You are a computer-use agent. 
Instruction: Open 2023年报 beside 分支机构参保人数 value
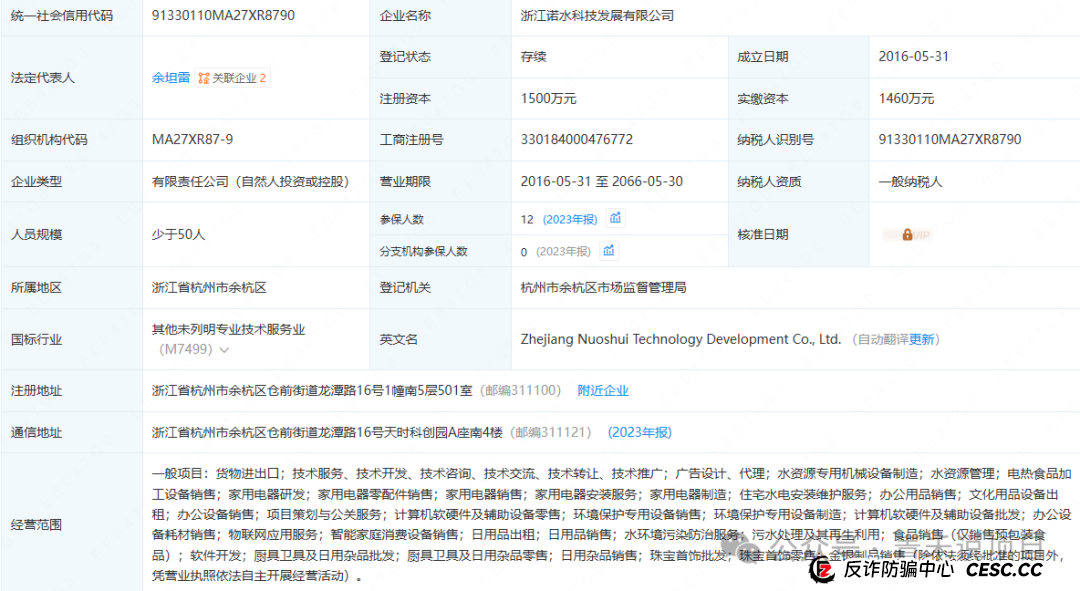[563, 252]
